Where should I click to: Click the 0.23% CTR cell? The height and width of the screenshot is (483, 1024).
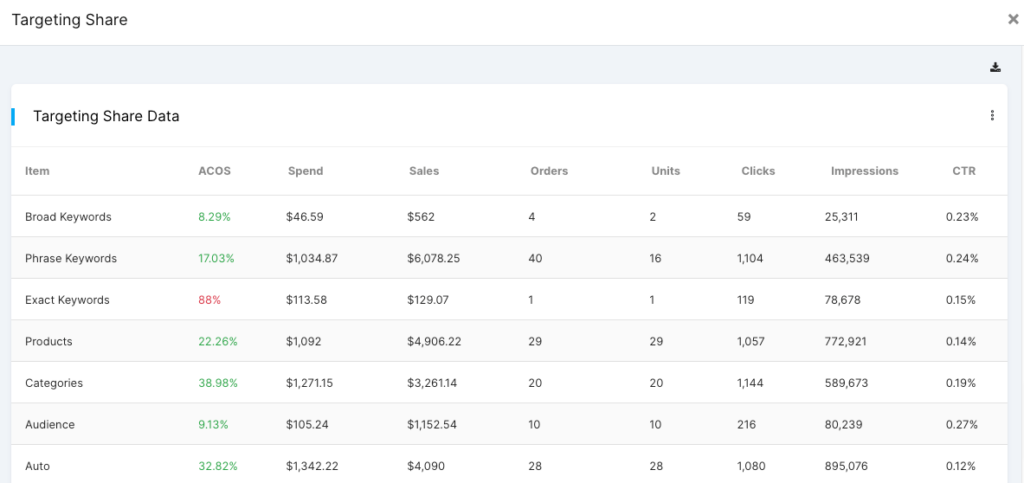[x=962, y=217]
